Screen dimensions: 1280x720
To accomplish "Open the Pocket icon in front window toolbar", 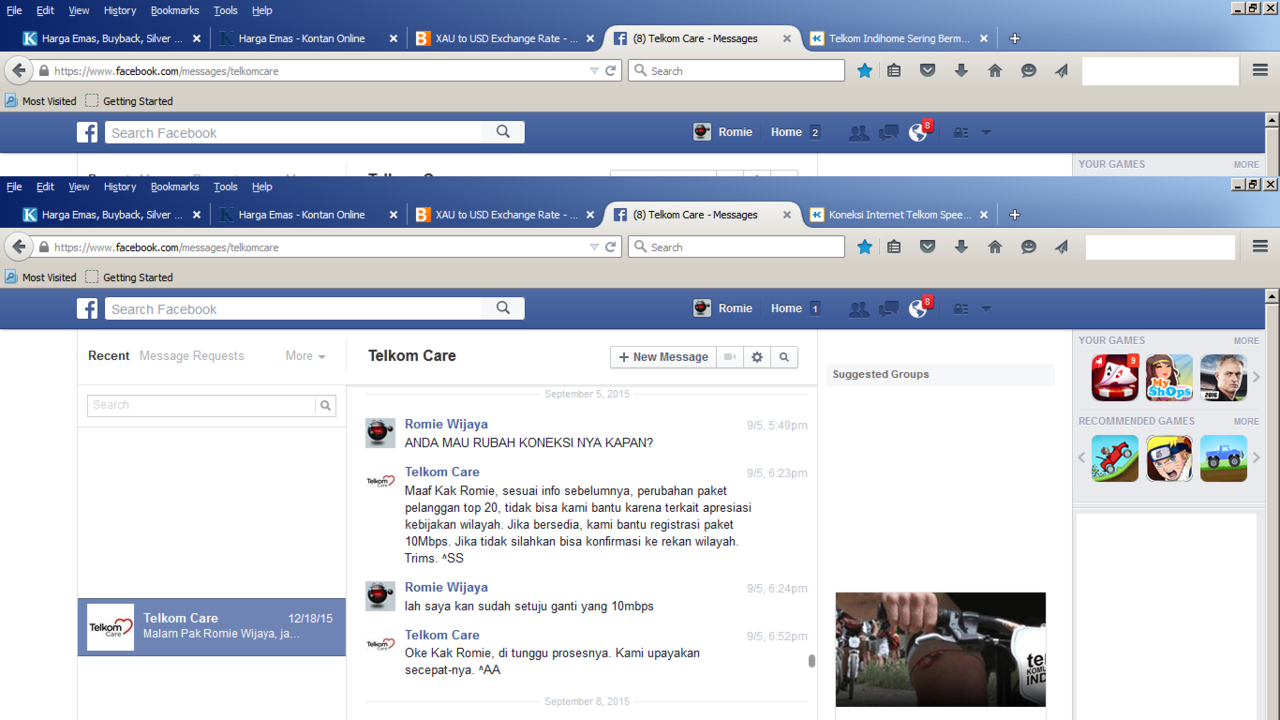I will coord(928,247).
